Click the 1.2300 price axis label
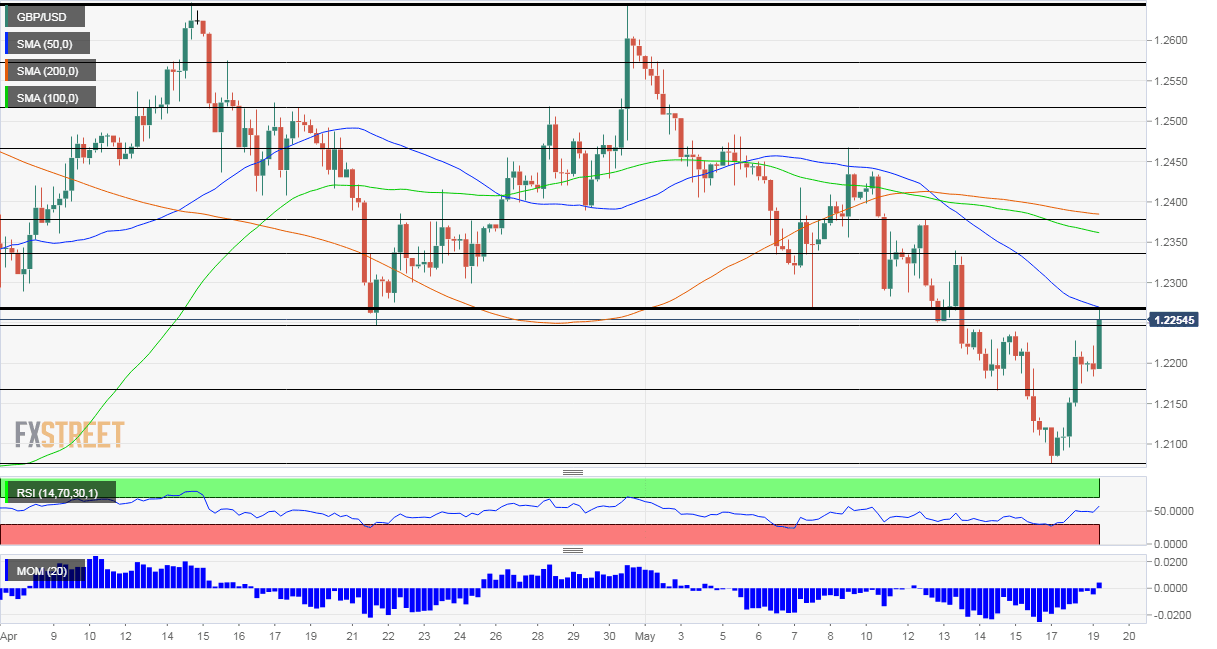1217x649 pixels. click(x=1170, y=284)
